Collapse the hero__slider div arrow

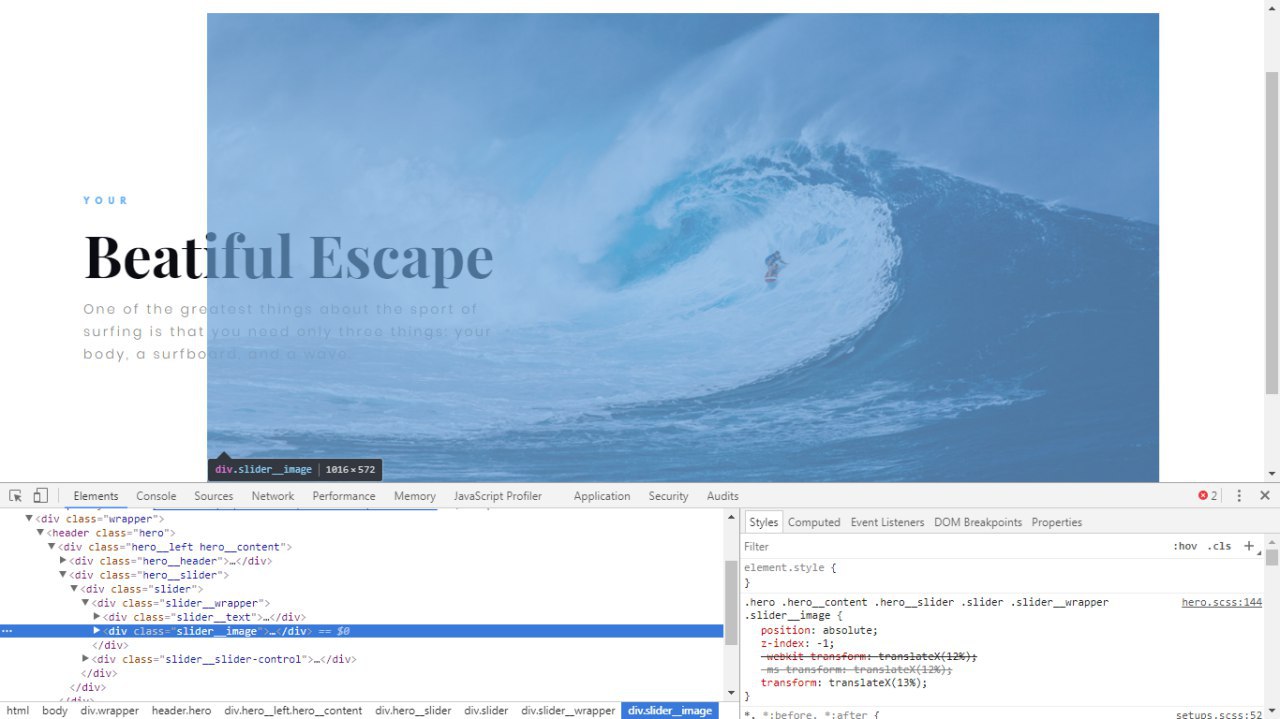click(x=63, y=575)
